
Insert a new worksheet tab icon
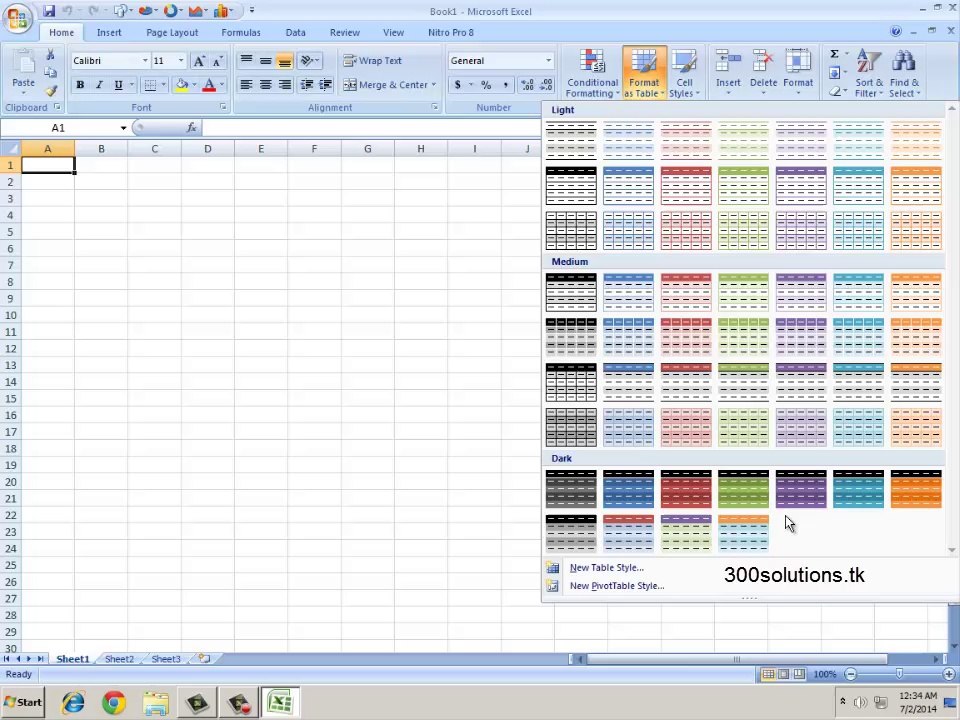(204, 659)
